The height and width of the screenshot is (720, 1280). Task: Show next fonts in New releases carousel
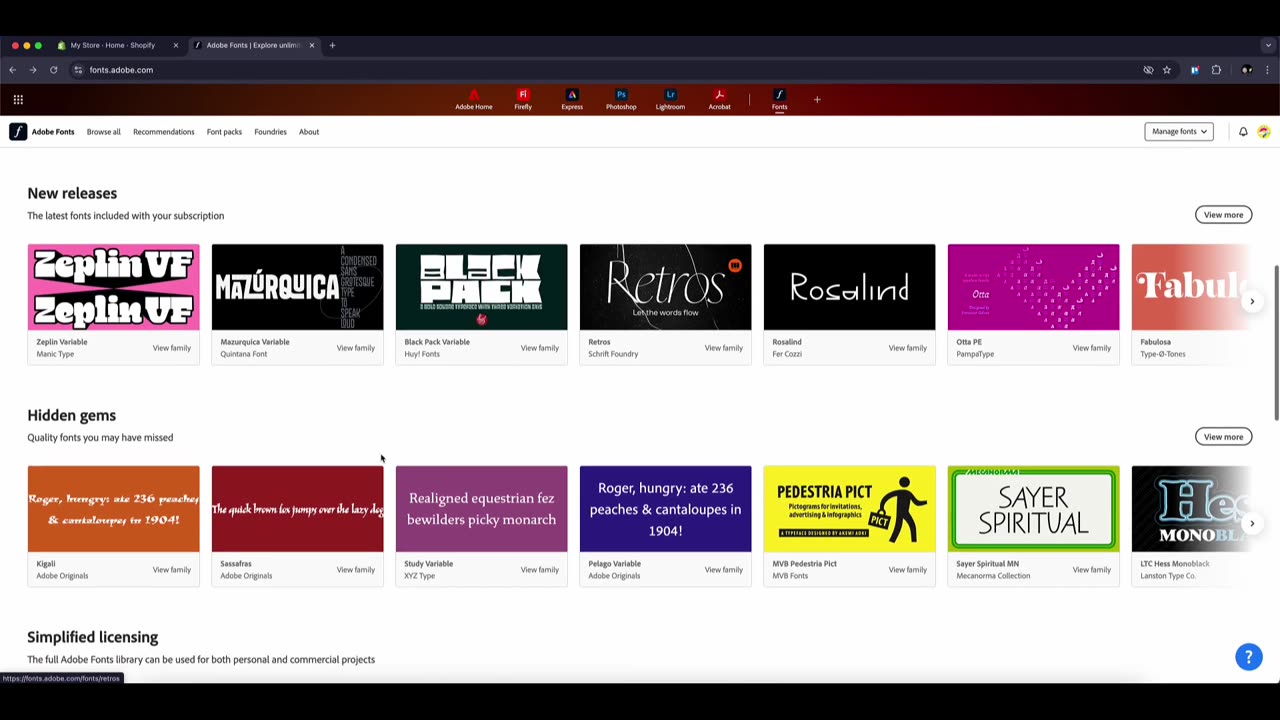[1251, 301]
